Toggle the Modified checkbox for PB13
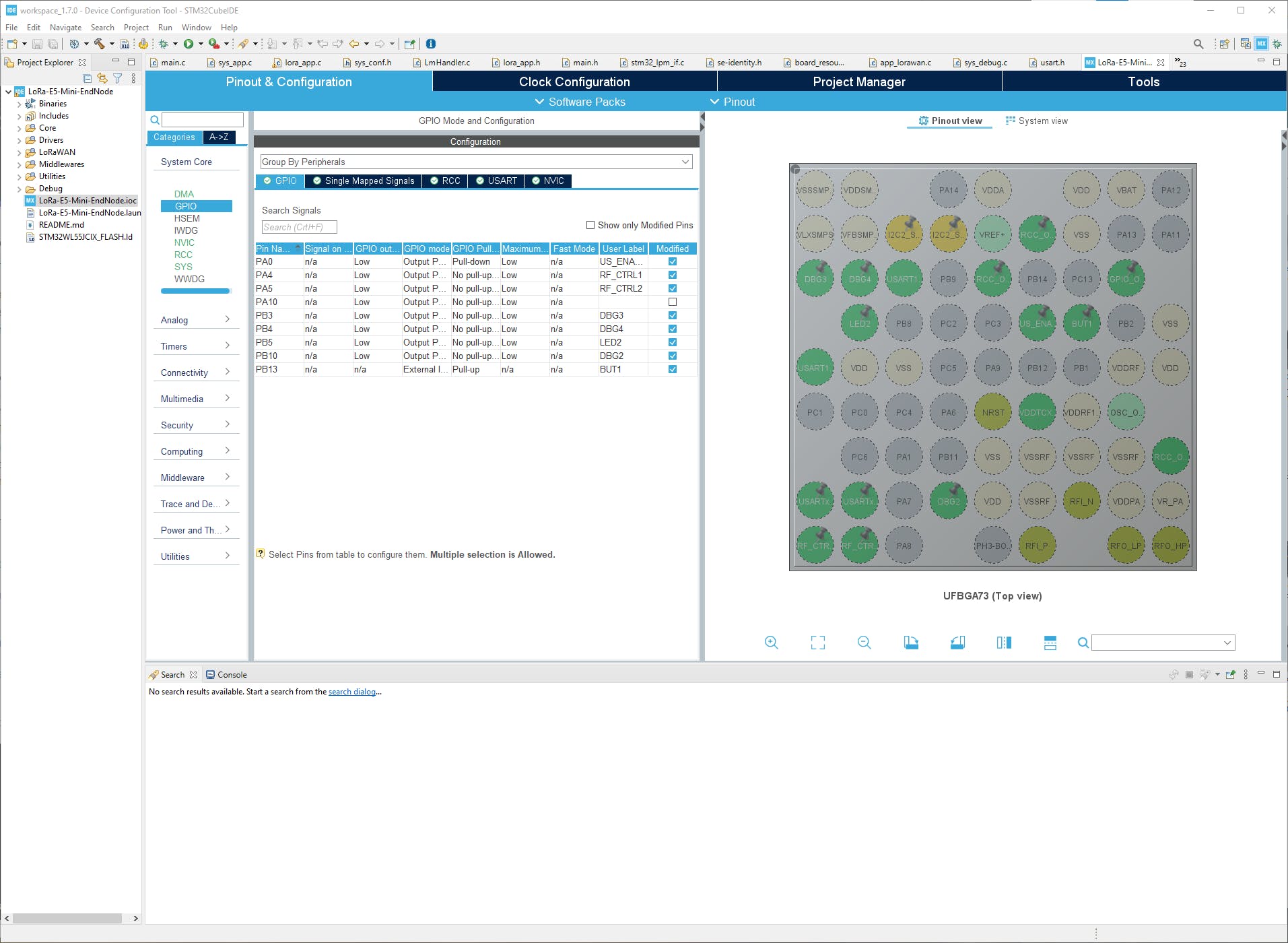The width and height of the screenshot is (1288, 943). 673,369
